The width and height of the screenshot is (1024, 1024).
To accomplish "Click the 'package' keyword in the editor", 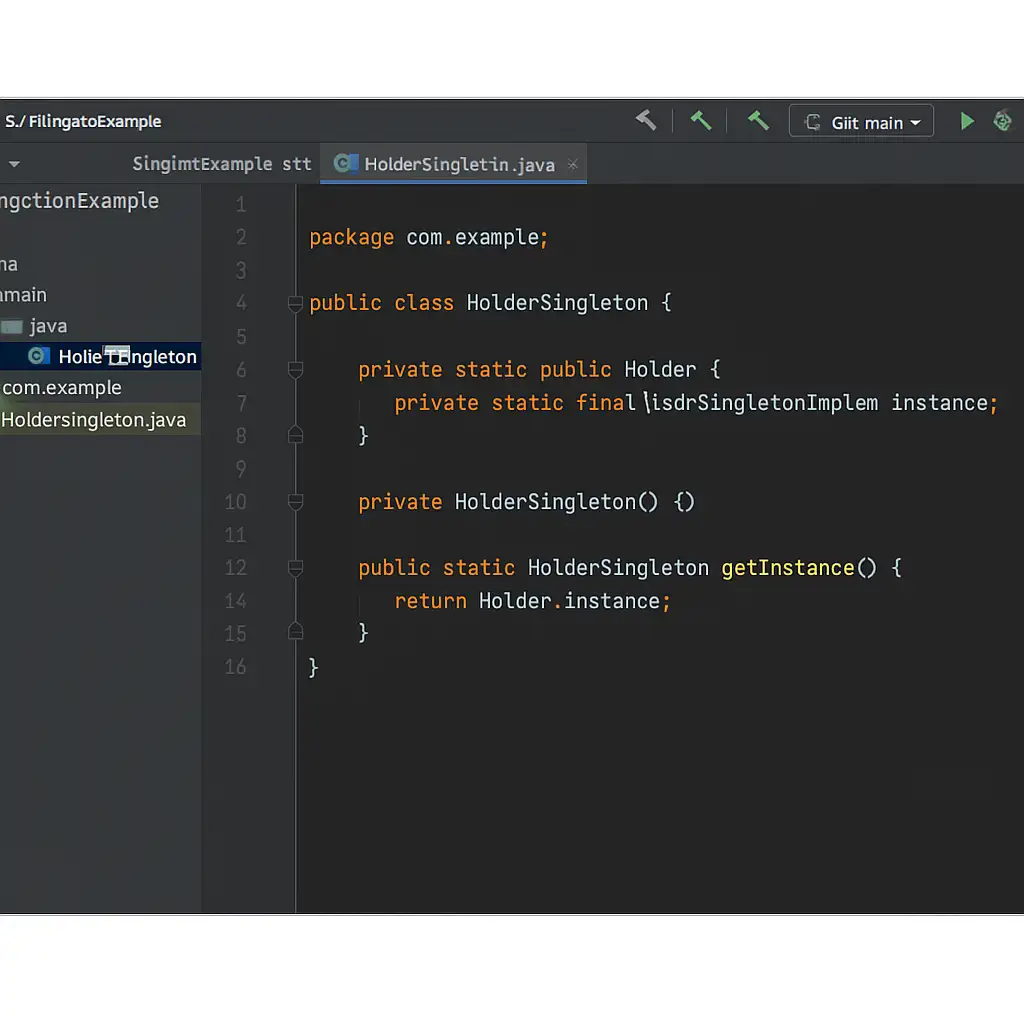I will 351,238.
